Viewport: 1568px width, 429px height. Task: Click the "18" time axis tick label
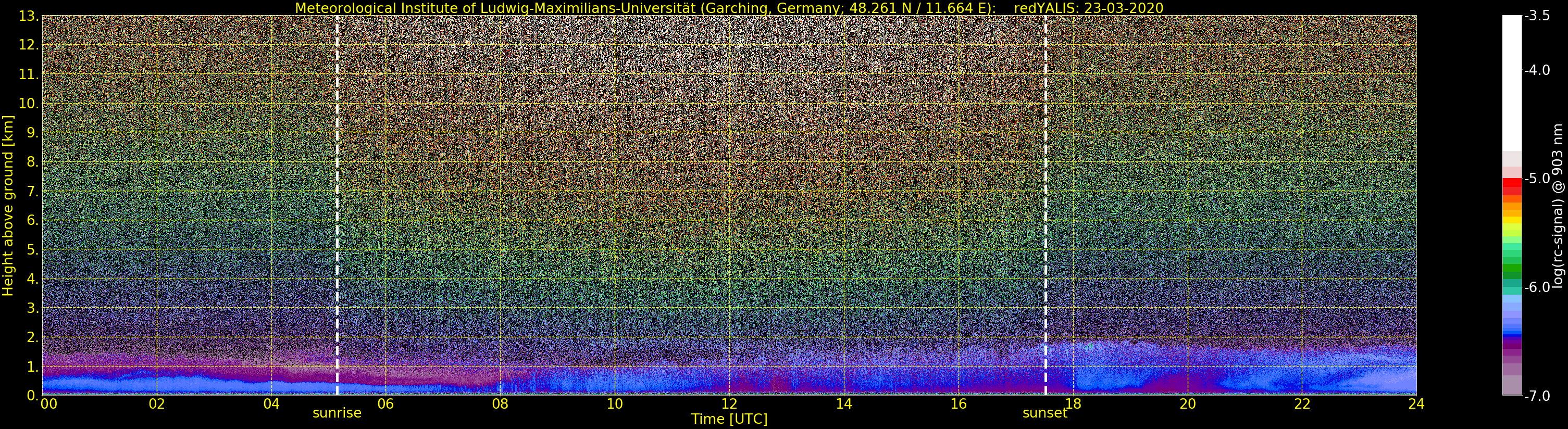click(x=1073, y=403)
